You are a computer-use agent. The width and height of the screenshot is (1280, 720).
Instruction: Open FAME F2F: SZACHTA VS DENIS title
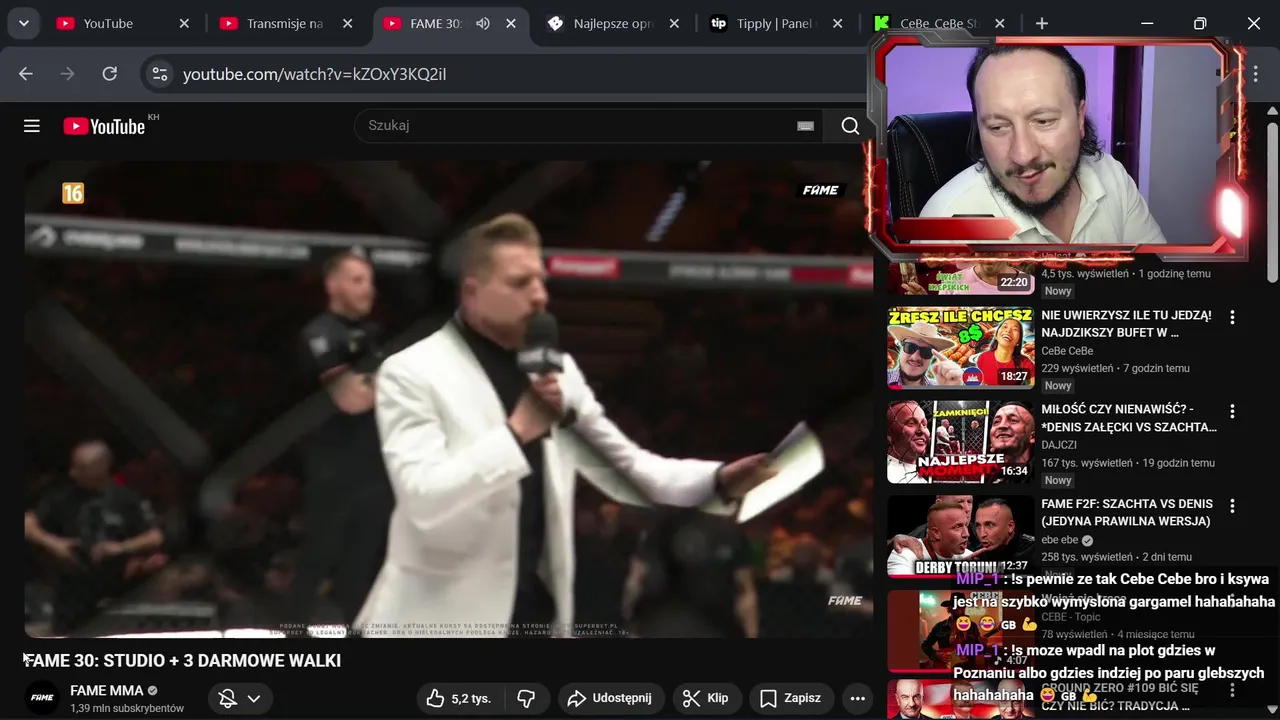click(x=1127, y=512)
